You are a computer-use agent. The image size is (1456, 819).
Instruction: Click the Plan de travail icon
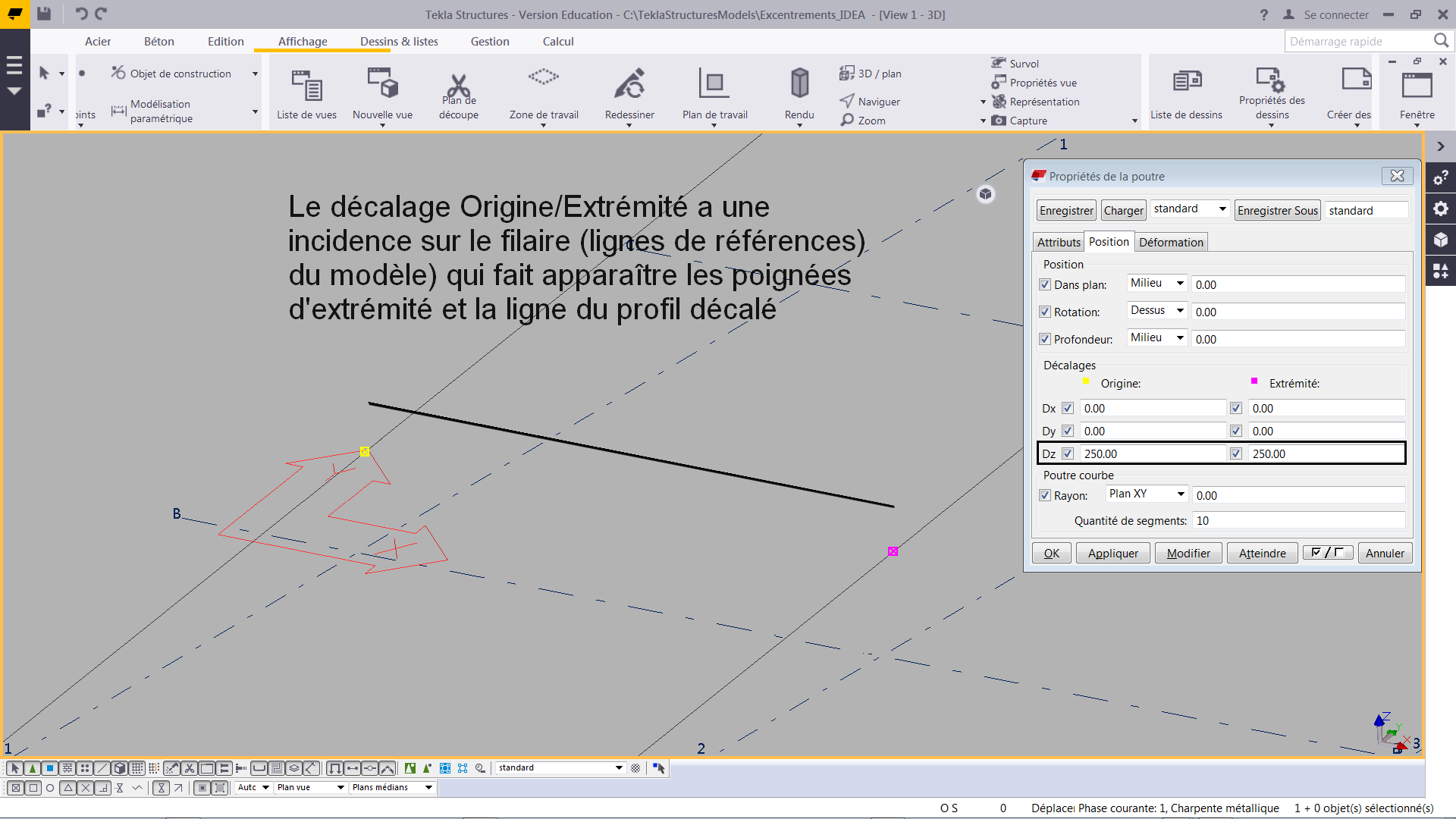(714, 83)
